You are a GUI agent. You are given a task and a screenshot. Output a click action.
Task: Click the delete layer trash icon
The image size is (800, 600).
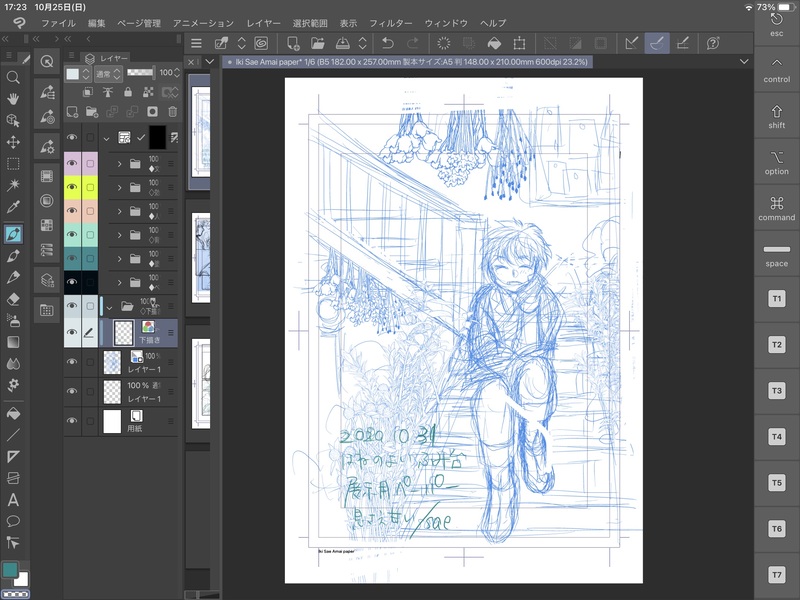172,111
